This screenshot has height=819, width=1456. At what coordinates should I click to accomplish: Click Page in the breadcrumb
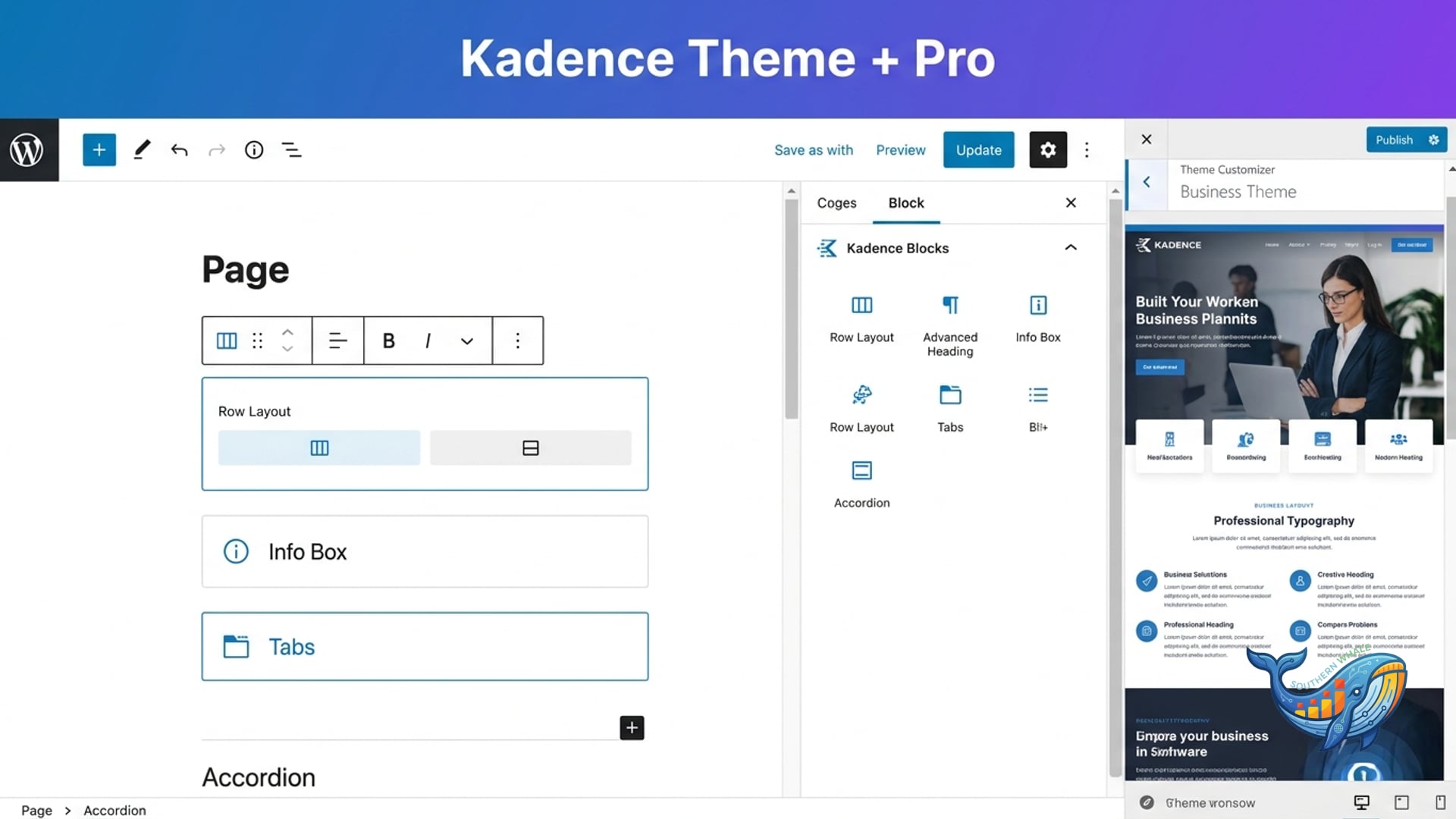[36, 810]
